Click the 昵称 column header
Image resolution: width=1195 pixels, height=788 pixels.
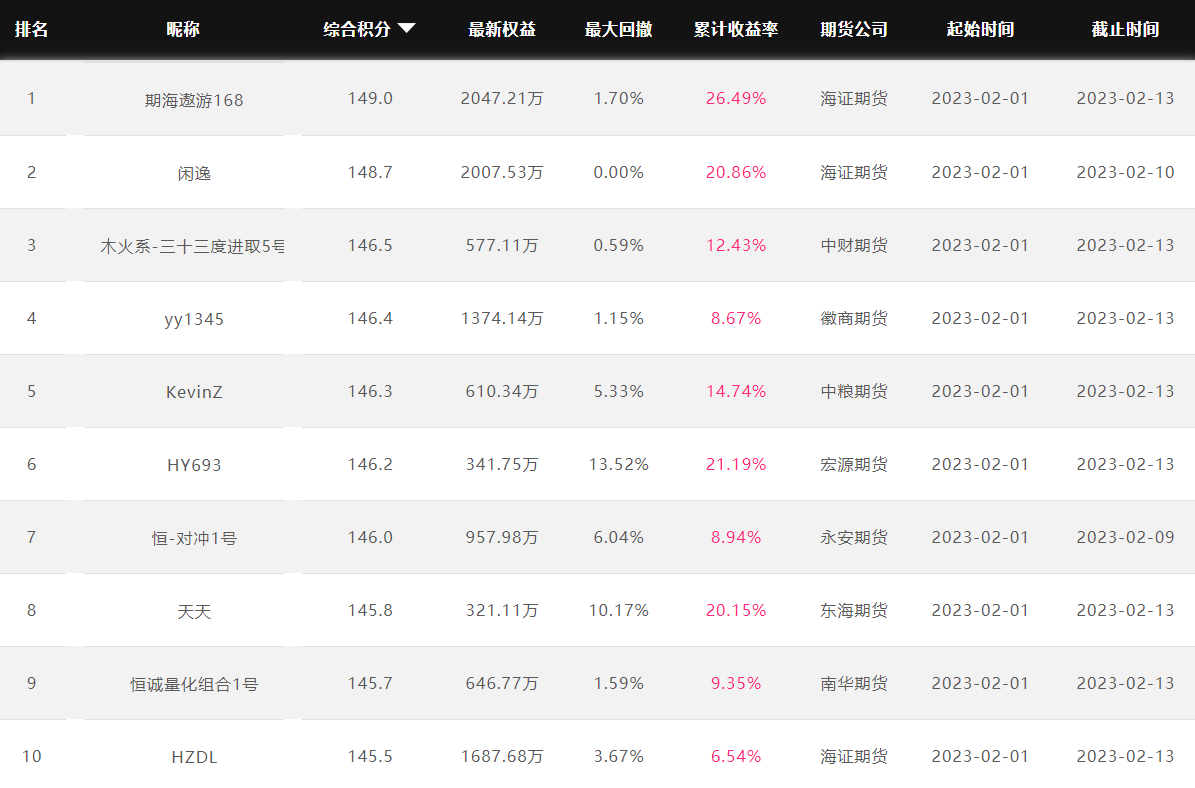pos(183,29)
